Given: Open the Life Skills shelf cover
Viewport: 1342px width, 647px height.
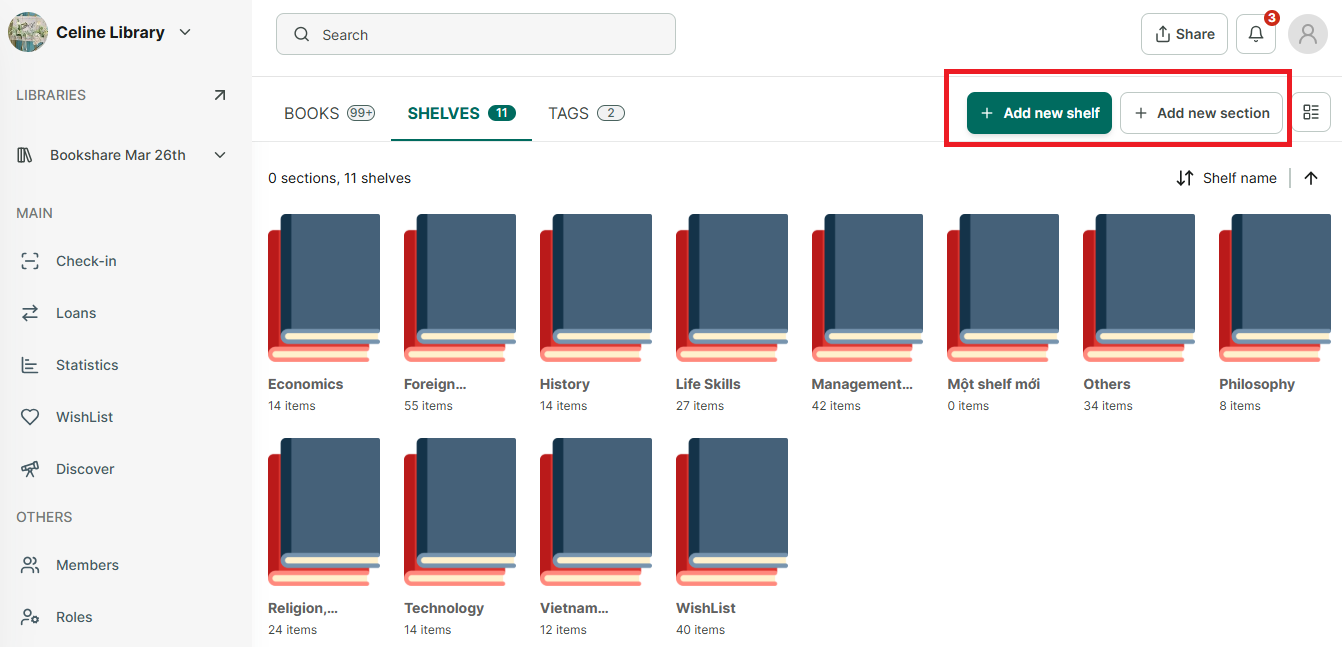Looking at the screenshot, I should point(732,288).
